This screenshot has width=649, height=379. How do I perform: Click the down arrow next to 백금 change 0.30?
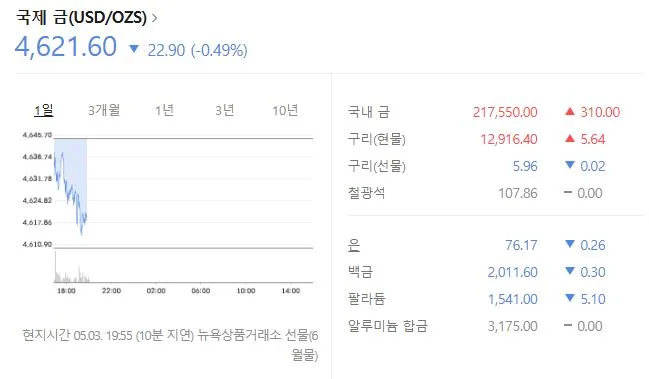coord(570,271)
